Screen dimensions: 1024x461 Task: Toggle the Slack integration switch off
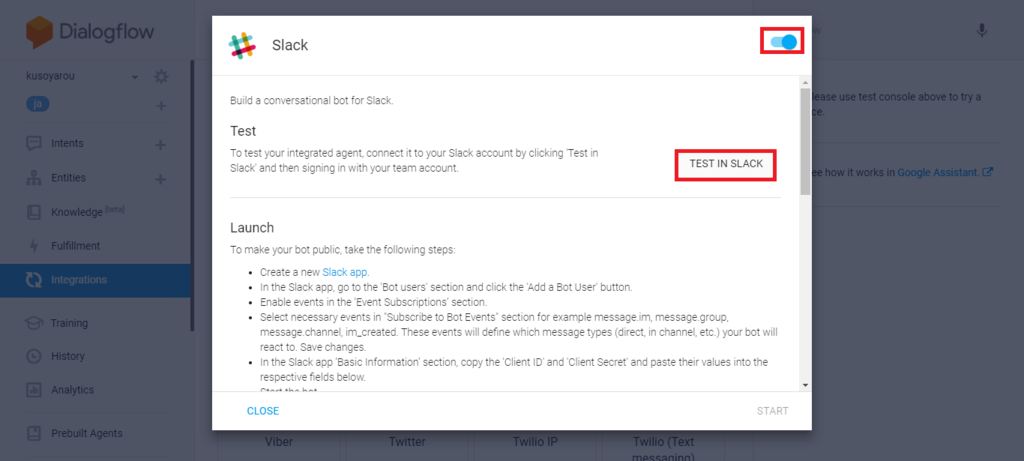coord(783,42)
